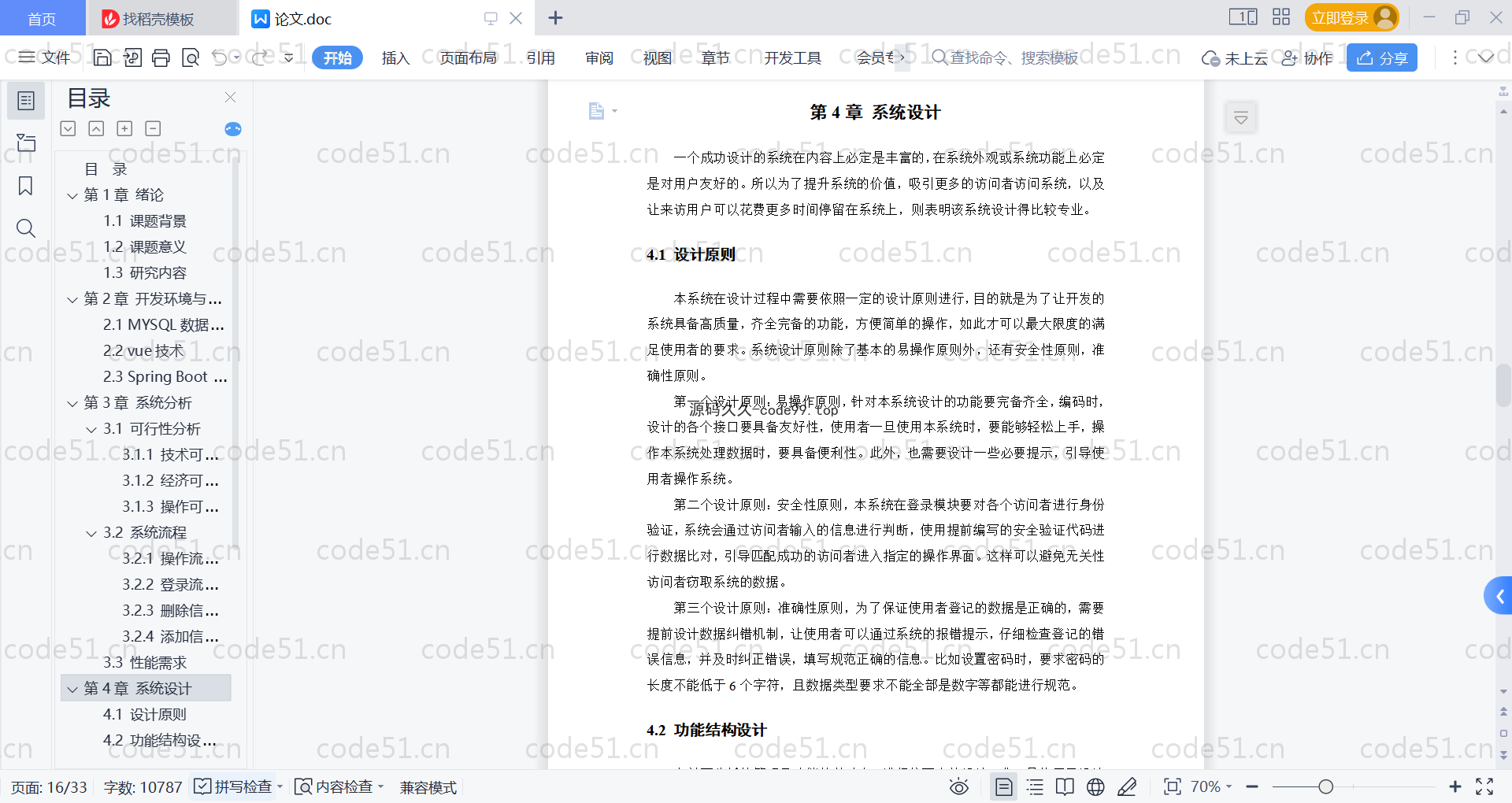This screenshot has height=803, width=1512.
Task: Collapse 第1章 绪论 in outline tree
Action: (72, 195)
